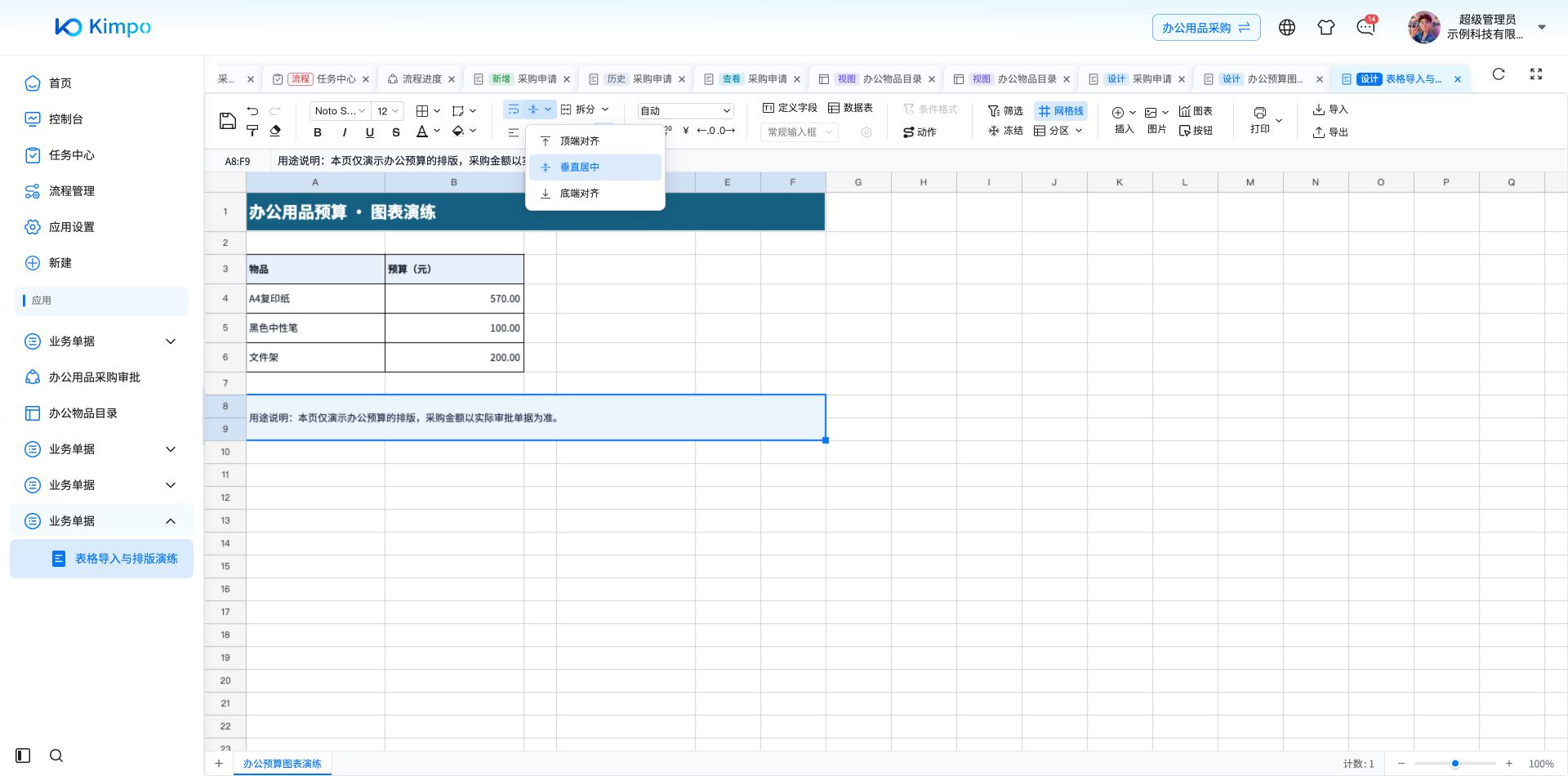The width and height of the screenshot is (1568, 776).
Task: Toggle strikethrough formatting
Action: 396,132
